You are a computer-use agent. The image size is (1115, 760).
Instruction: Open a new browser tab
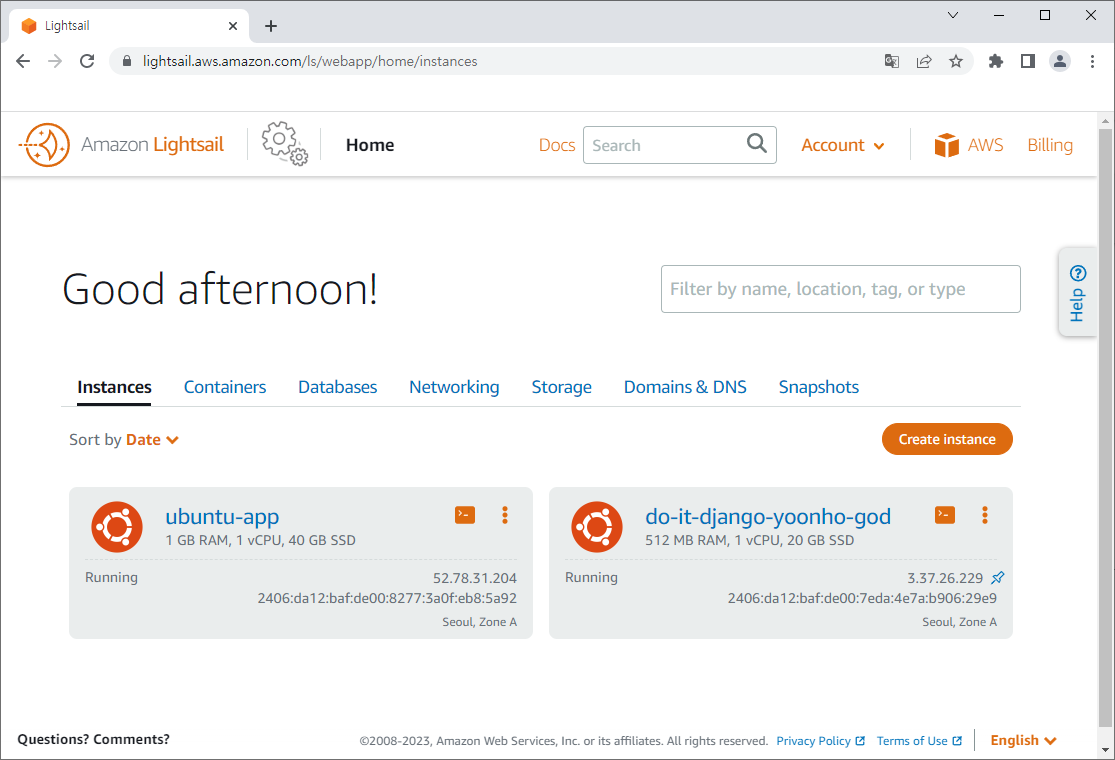click(271, 26)
